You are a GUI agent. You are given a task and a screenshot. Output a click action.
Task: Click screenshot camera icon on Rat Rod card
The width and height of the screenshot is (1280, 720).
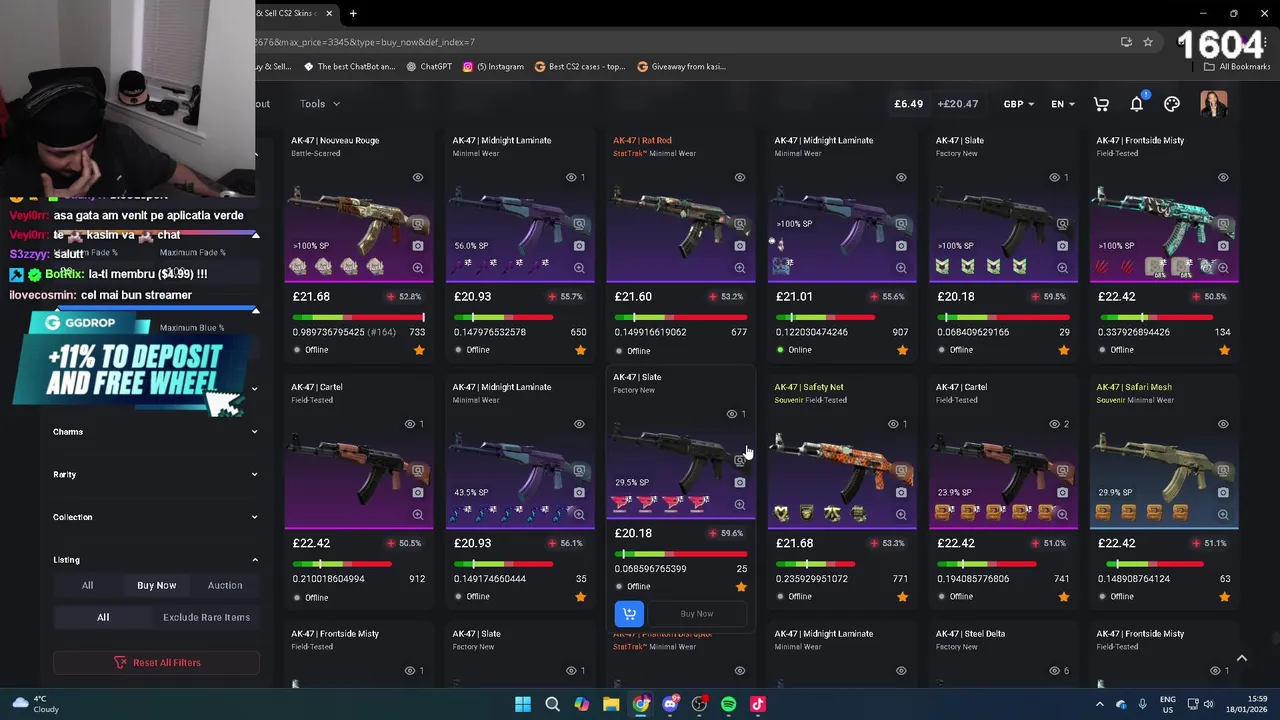[x=740, y=246]
